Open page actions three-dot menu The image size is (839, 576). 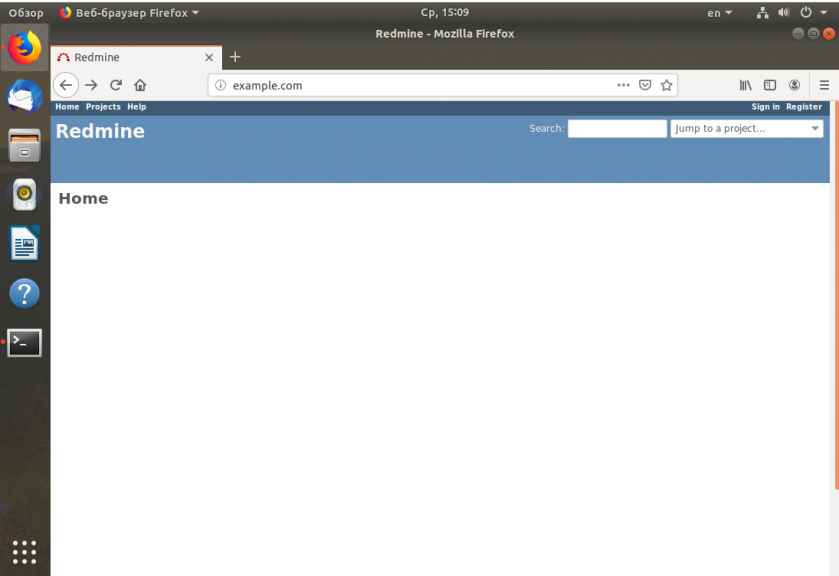click(x=623, y=85)
